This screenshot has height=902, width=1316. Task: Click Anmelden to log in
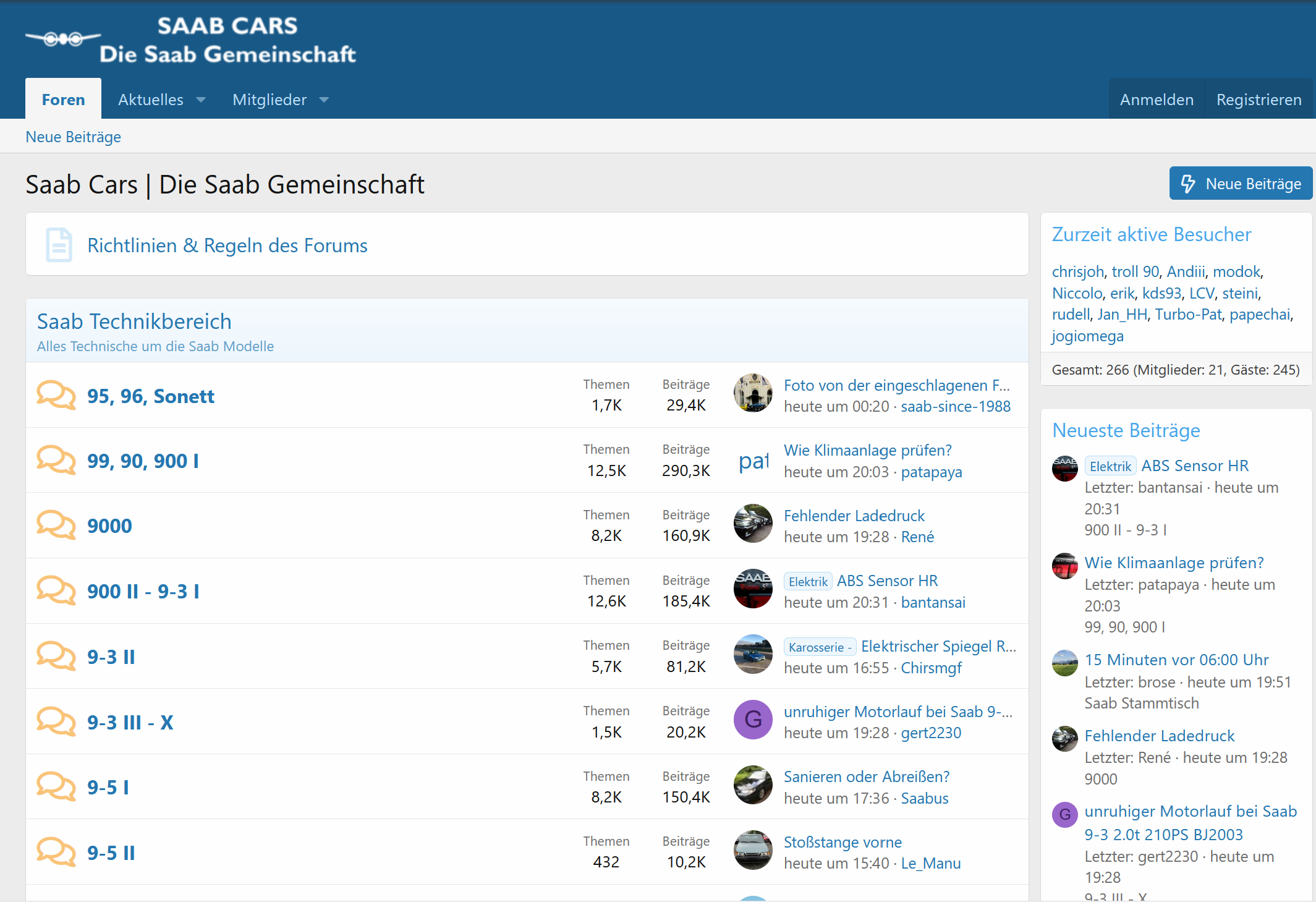(1157, 100)
